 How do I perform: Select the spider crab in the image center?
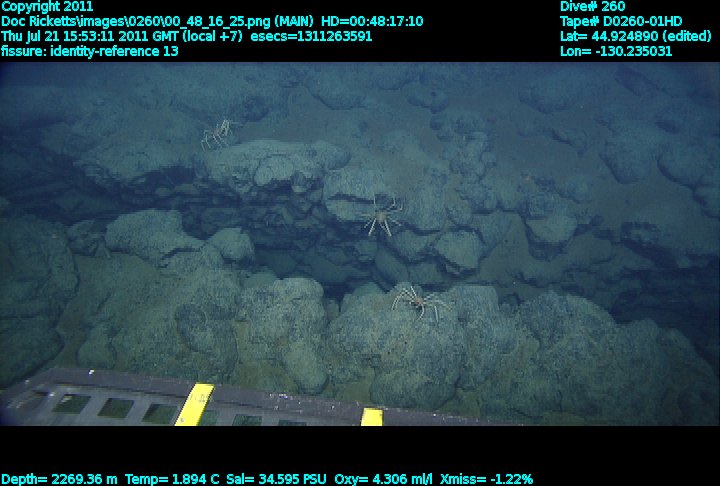click(381, 214)
